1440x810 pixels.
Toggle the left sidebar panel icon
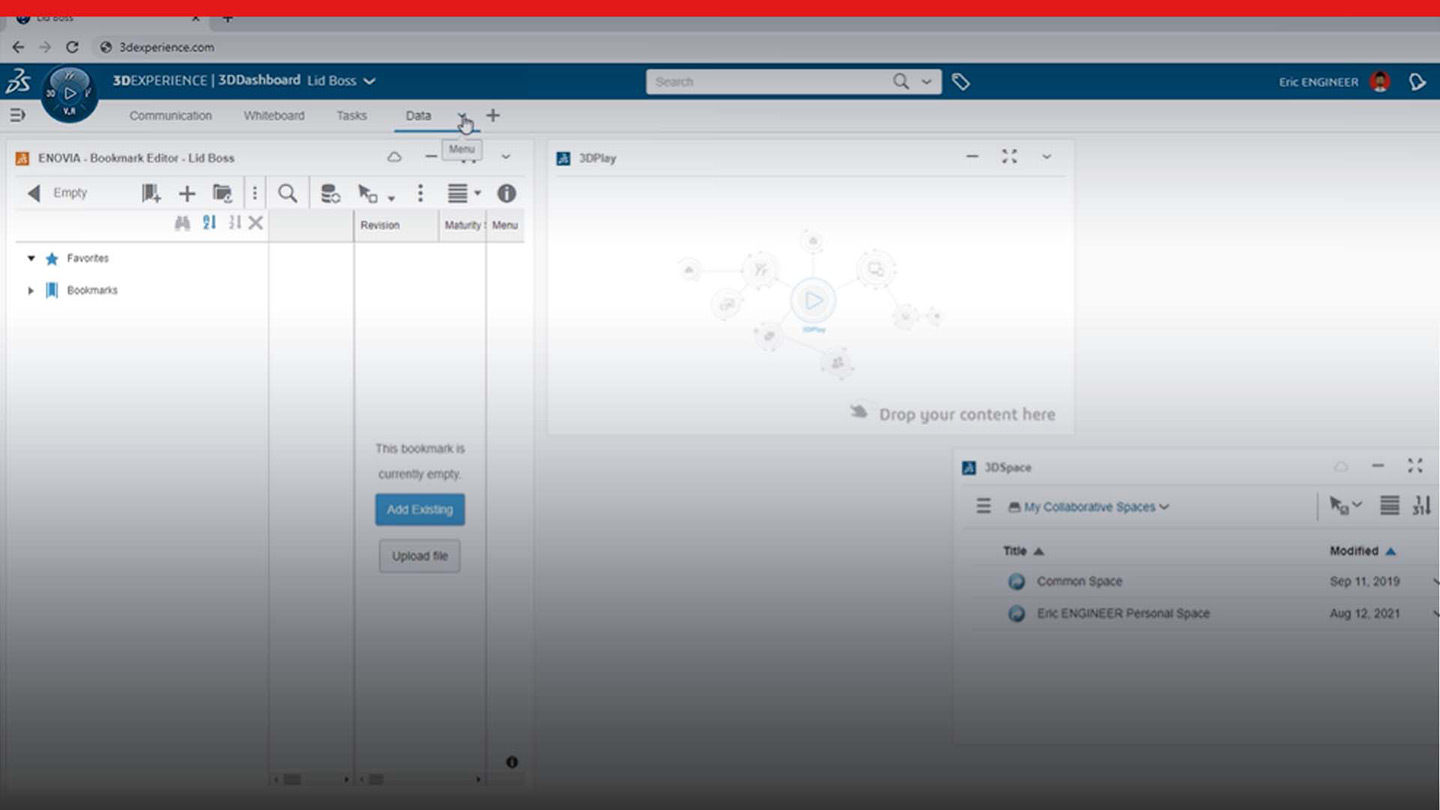point(17,115)
